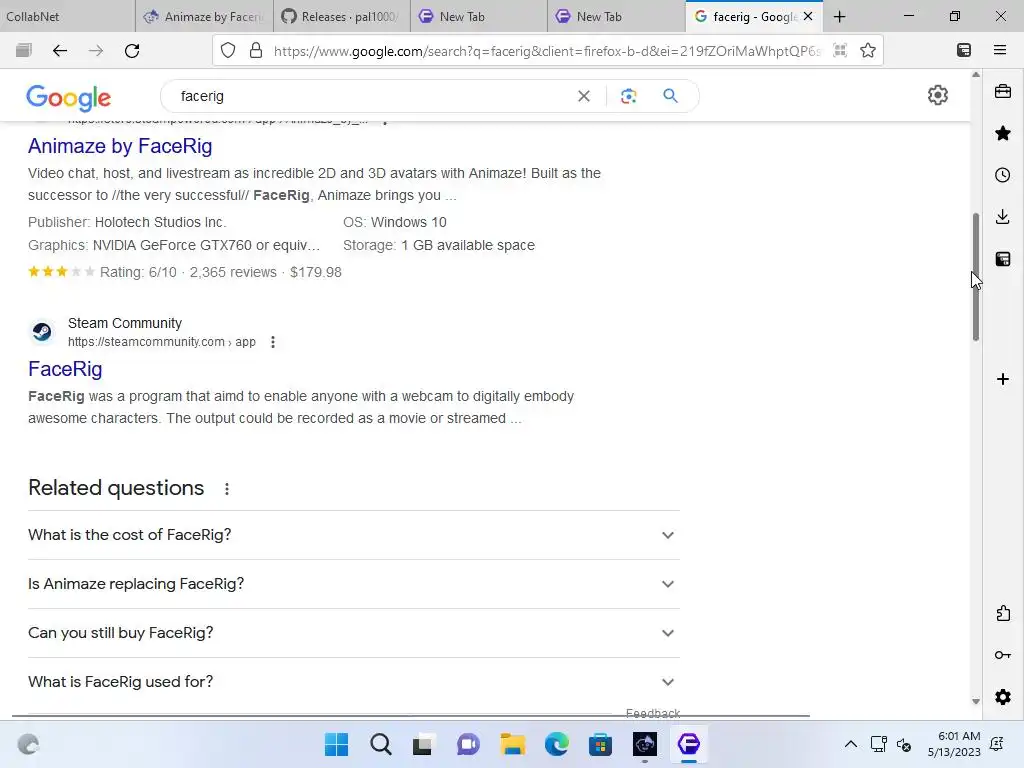Switch to Animaze by Facerig tab
The height and width of the screenshot is (768, 1024).
204,16
